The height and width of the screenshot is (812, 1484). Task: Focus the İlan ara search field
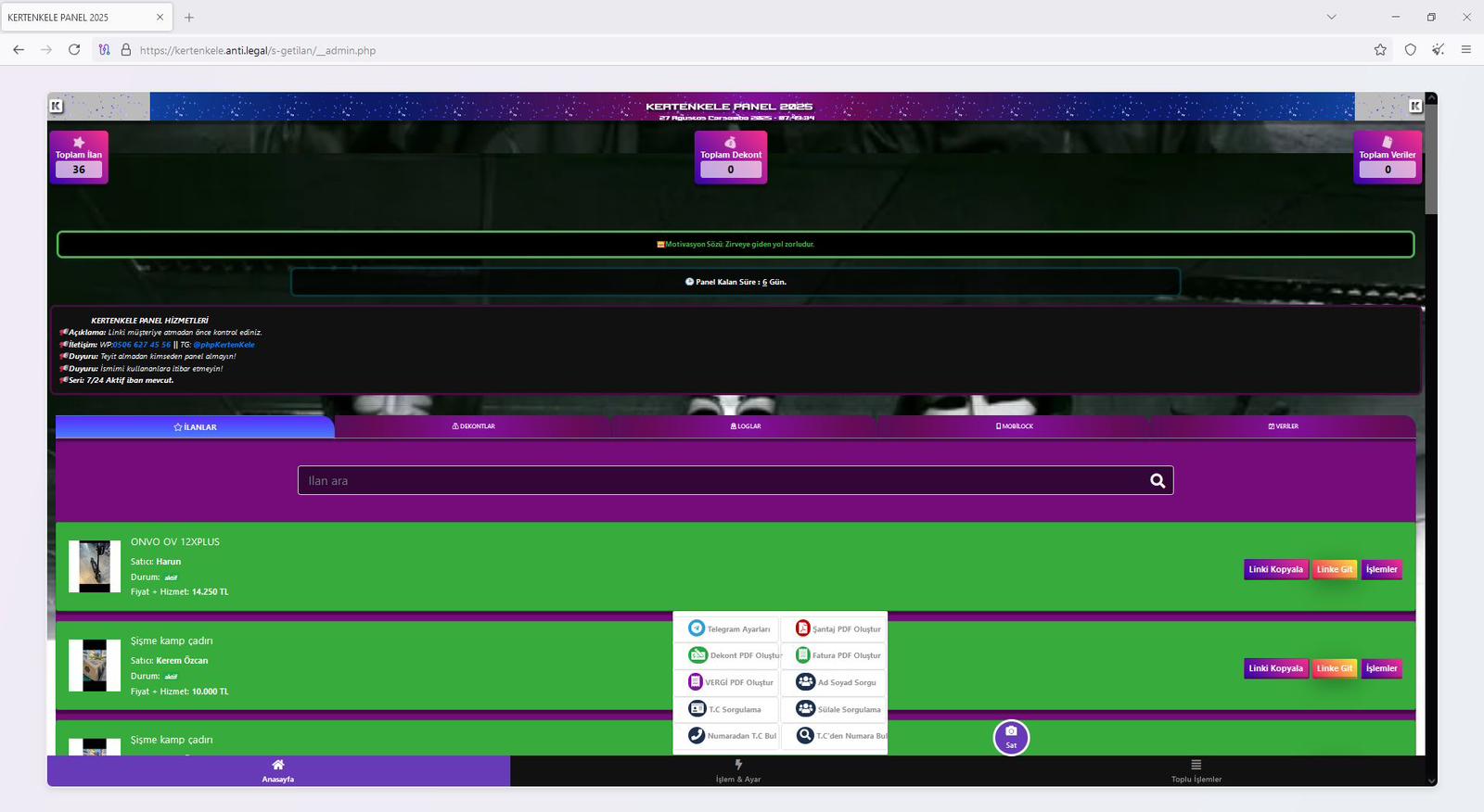(723, 480)
